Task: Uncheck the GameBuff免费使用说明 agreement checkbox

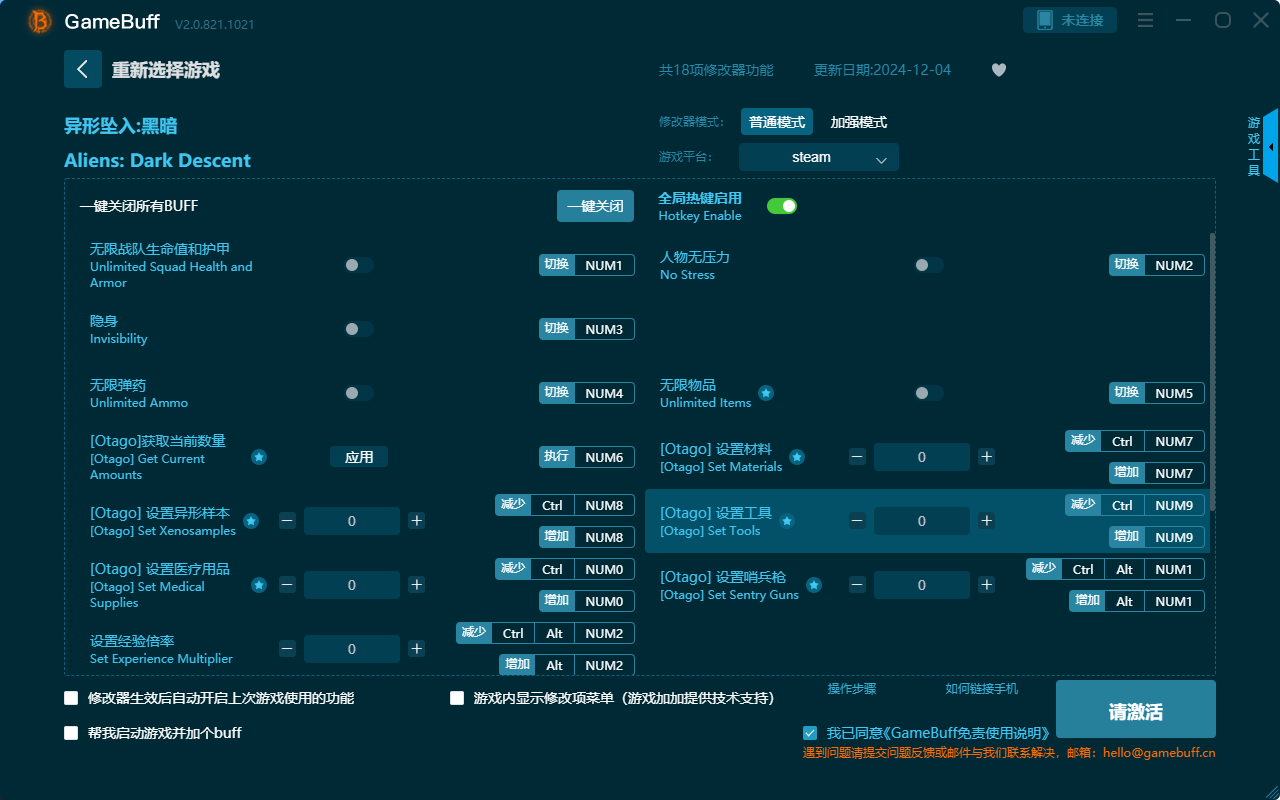Action: (x=810, y=732)
